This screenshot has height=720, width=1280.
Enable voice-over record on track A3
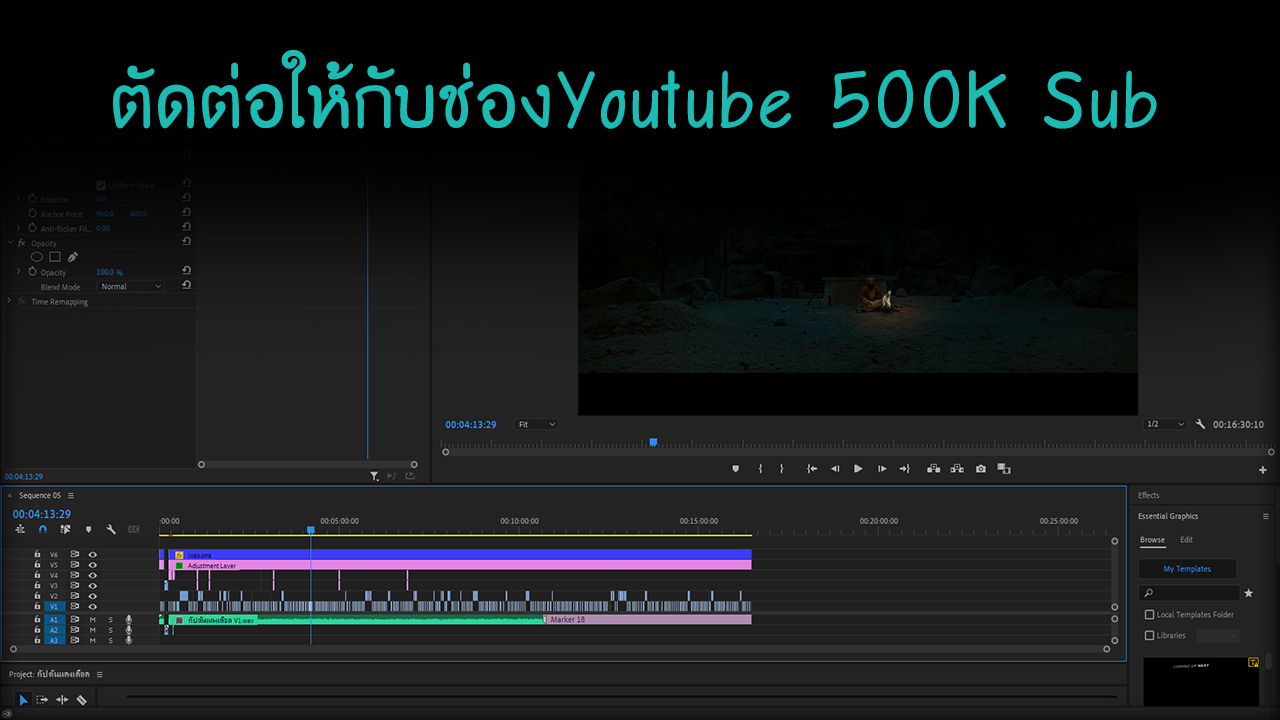pos(128,640)
